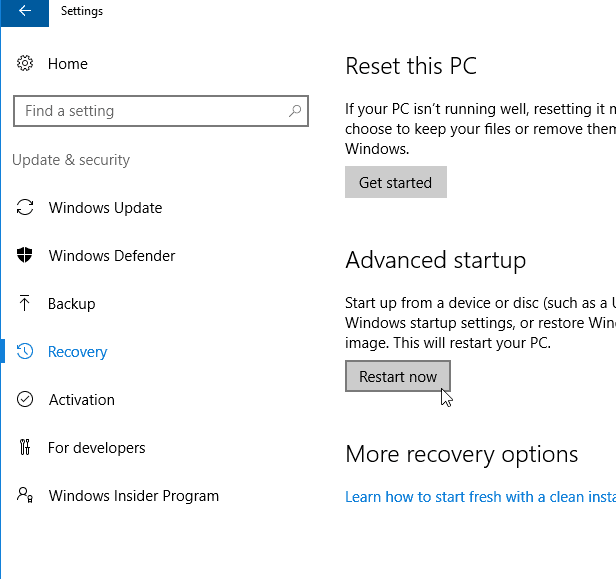Click the Windows Update sync arrows icon

coord(25,208)
